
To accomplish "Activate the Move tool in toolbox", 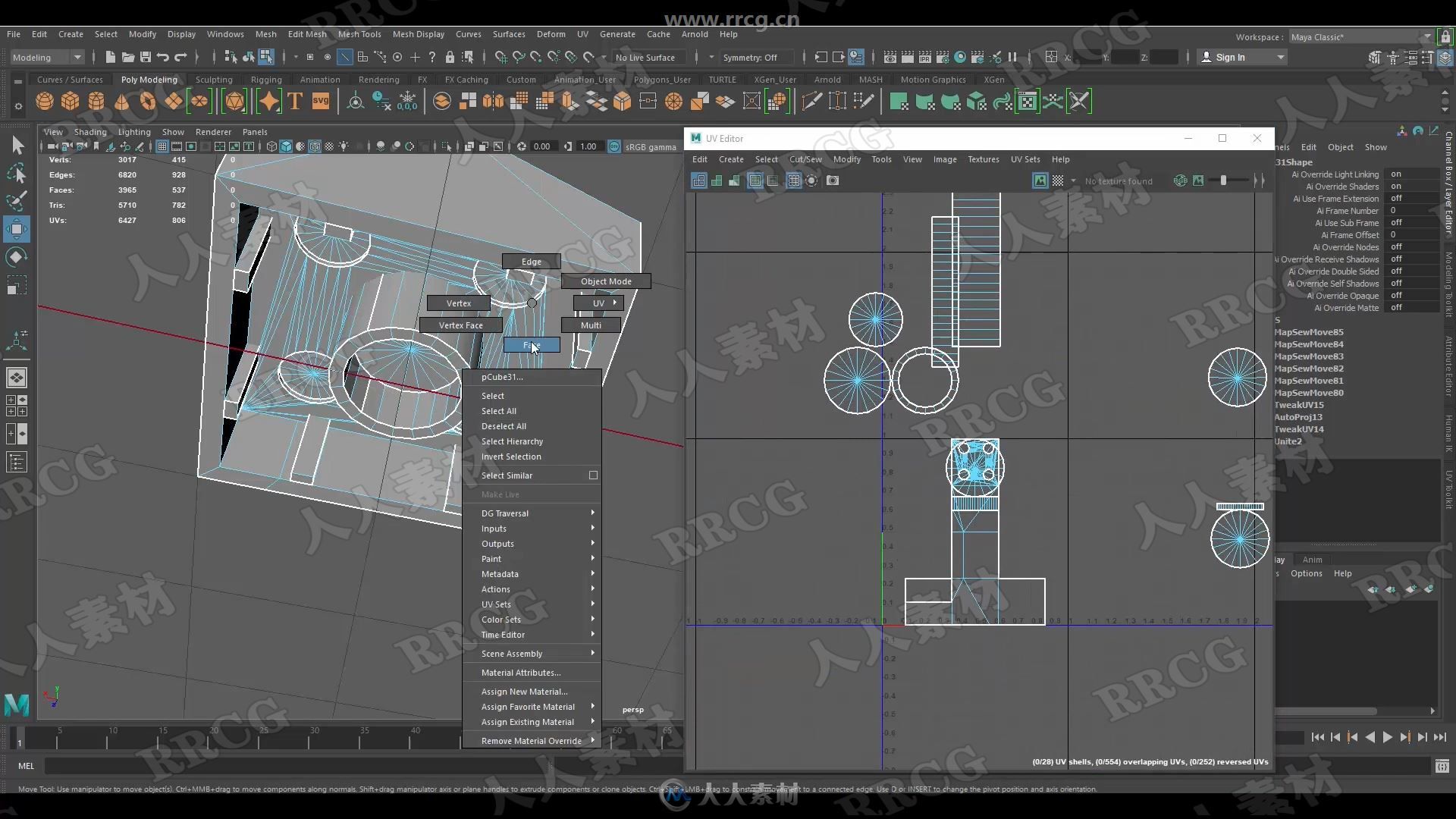I will click(x=17, y=229).
